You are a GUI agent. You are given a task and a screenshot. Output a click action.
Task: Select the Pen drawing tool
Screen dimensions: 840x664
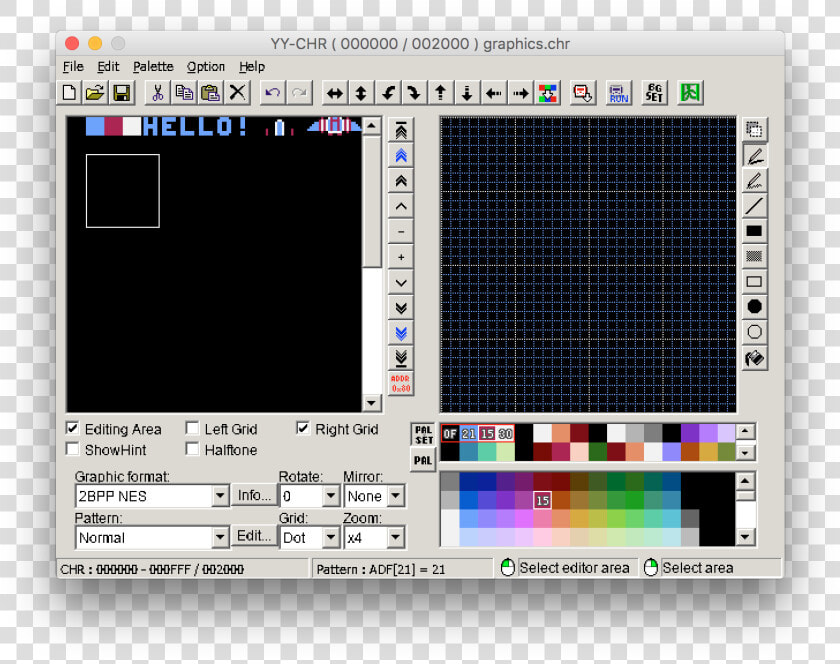tap(754, 156)
